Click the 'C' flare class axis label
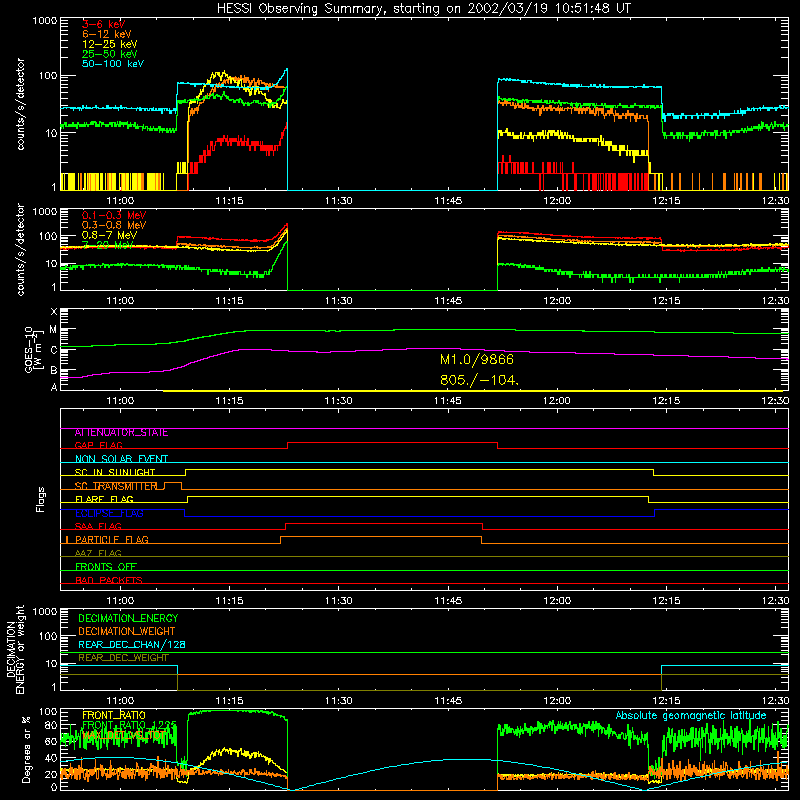Screen dimensions: 800x800 (x=54, y=351)
